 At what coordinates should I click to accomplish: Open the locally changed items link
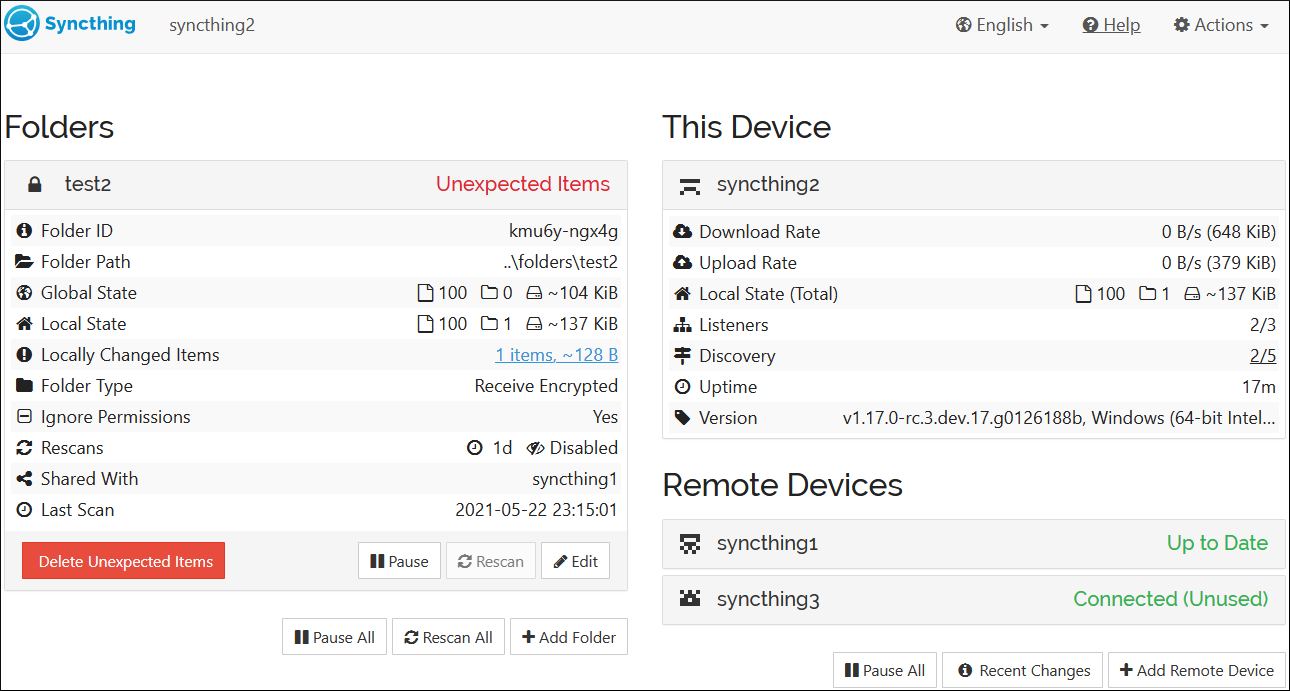[x=557, y=354]
